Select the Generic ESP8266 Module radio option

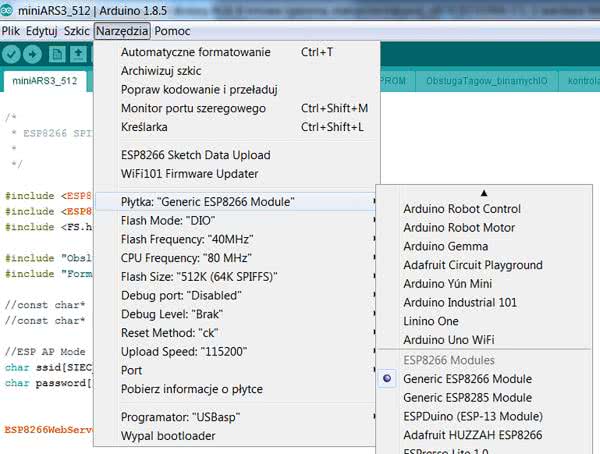pos(467,379)
